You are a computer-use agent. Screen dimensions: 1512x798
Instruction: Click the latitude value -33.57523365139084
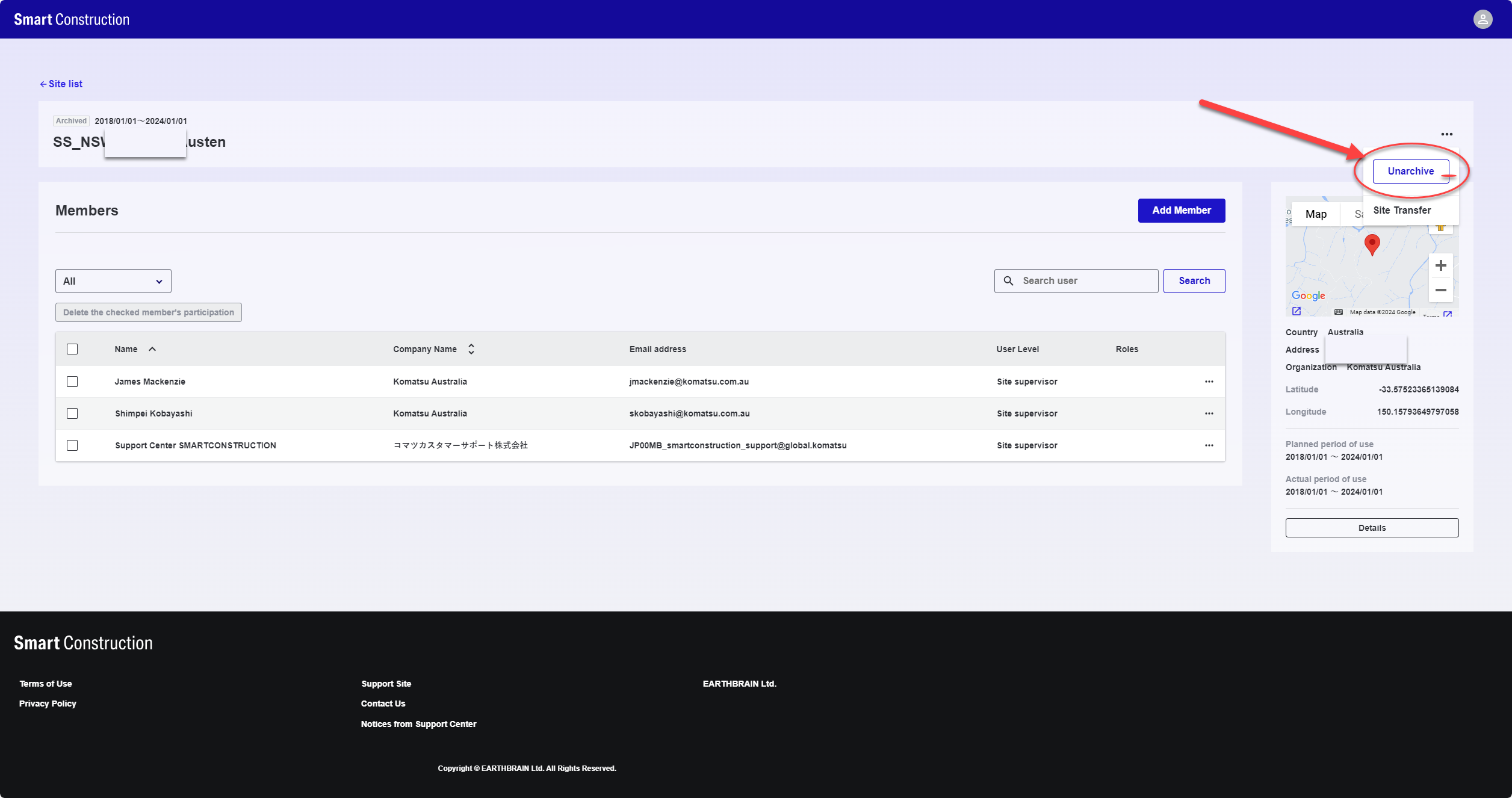[1419, 389]
